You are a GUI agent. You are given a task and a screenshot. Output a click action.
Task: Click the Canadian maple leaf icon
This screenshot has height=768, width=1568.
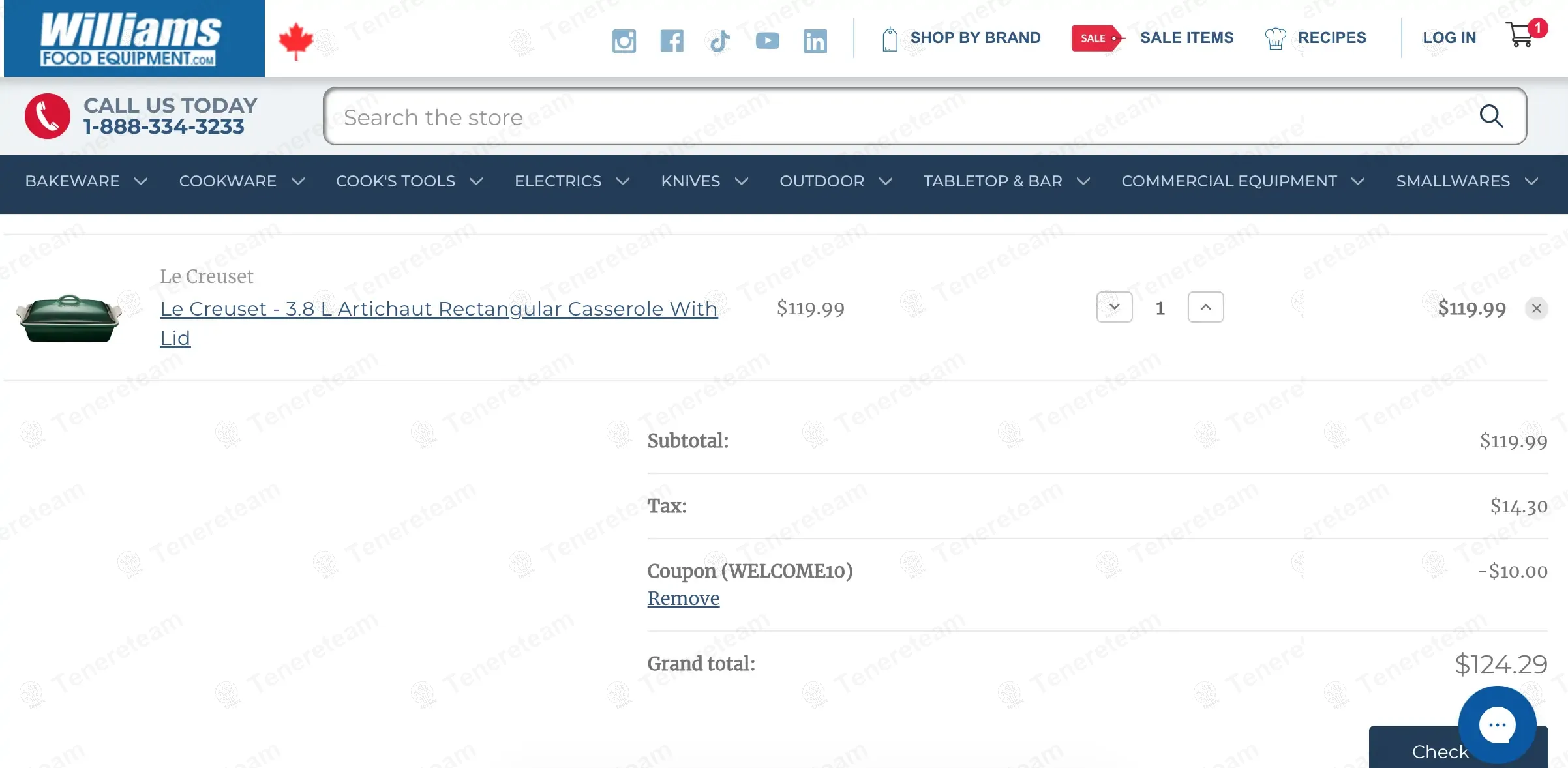point(295,40)
